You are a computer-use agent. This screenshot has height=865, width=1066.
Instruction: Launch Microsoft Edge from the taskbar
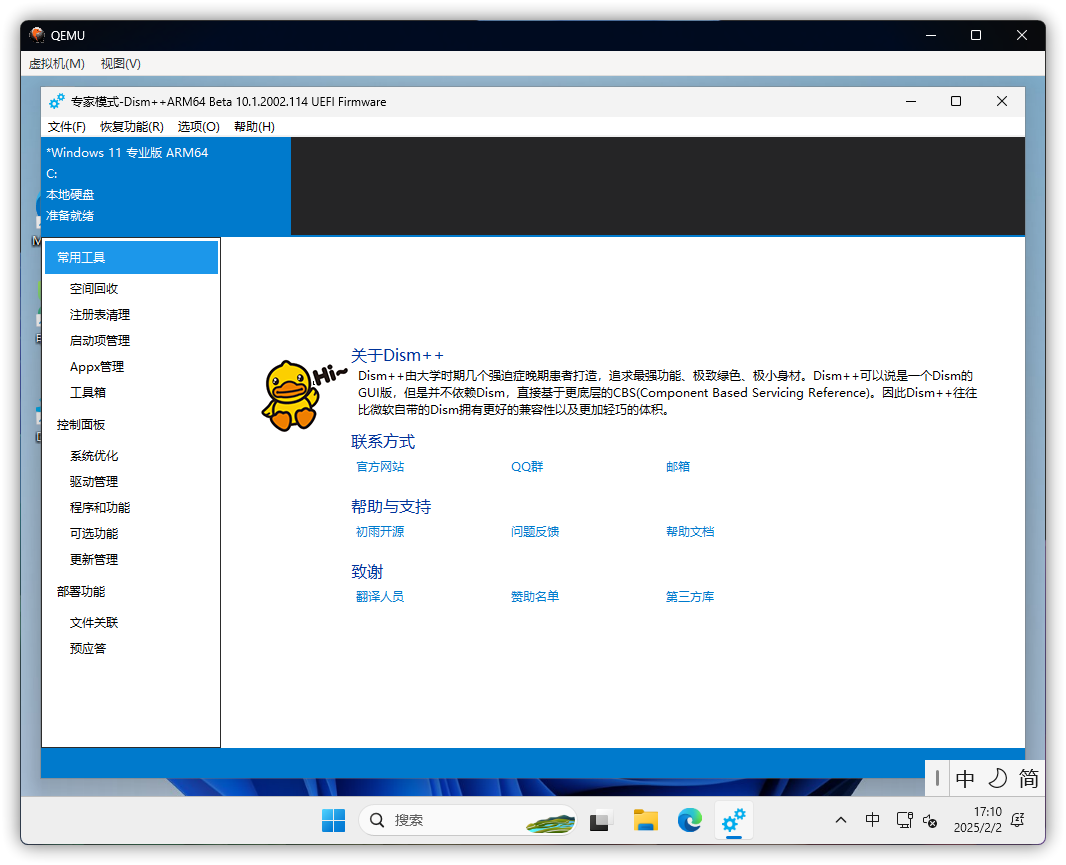pyautogui.click(x=689, y=820)
